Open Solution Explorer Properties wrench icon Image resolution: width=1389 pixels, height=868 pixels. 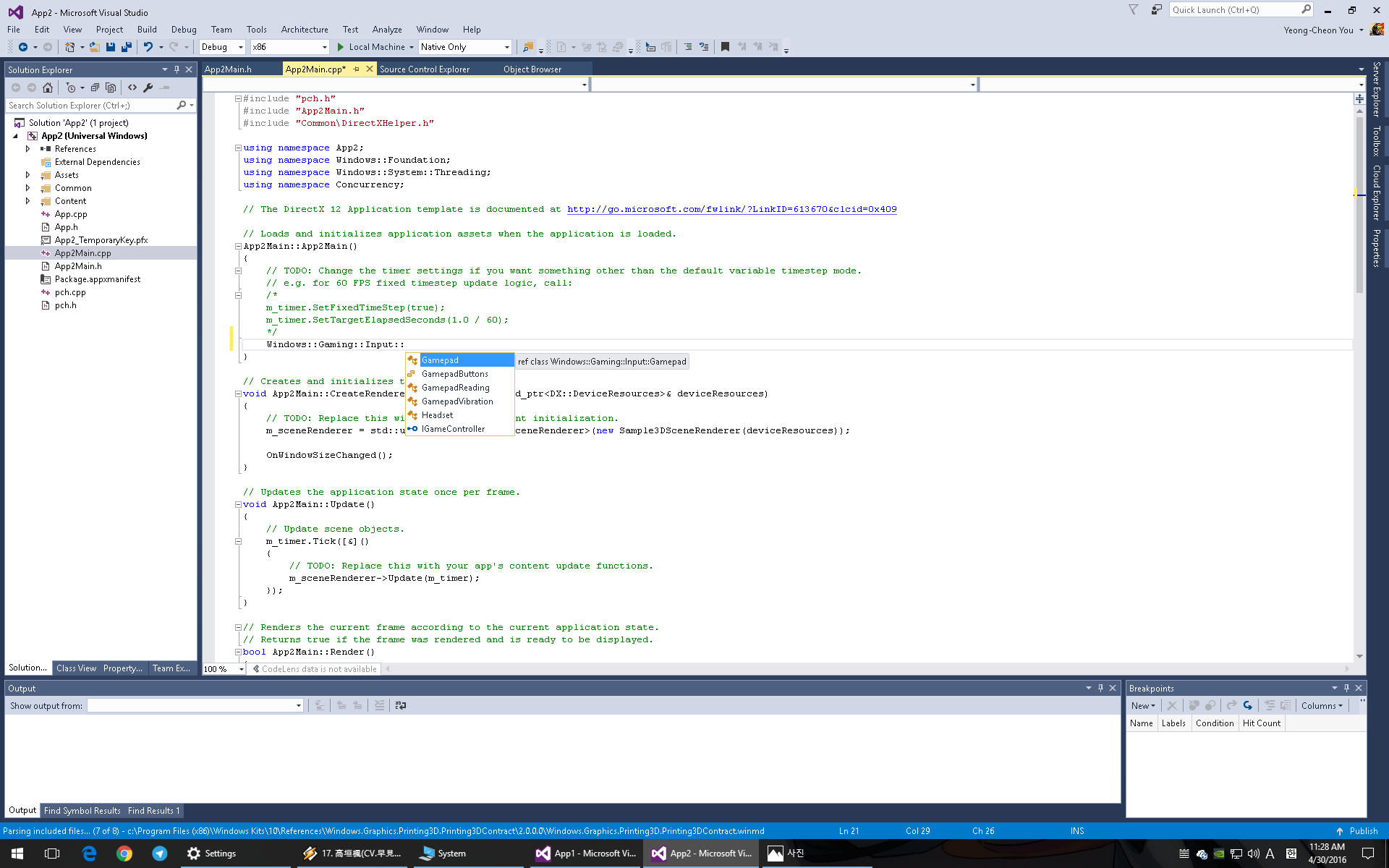(x=148, y=88)
